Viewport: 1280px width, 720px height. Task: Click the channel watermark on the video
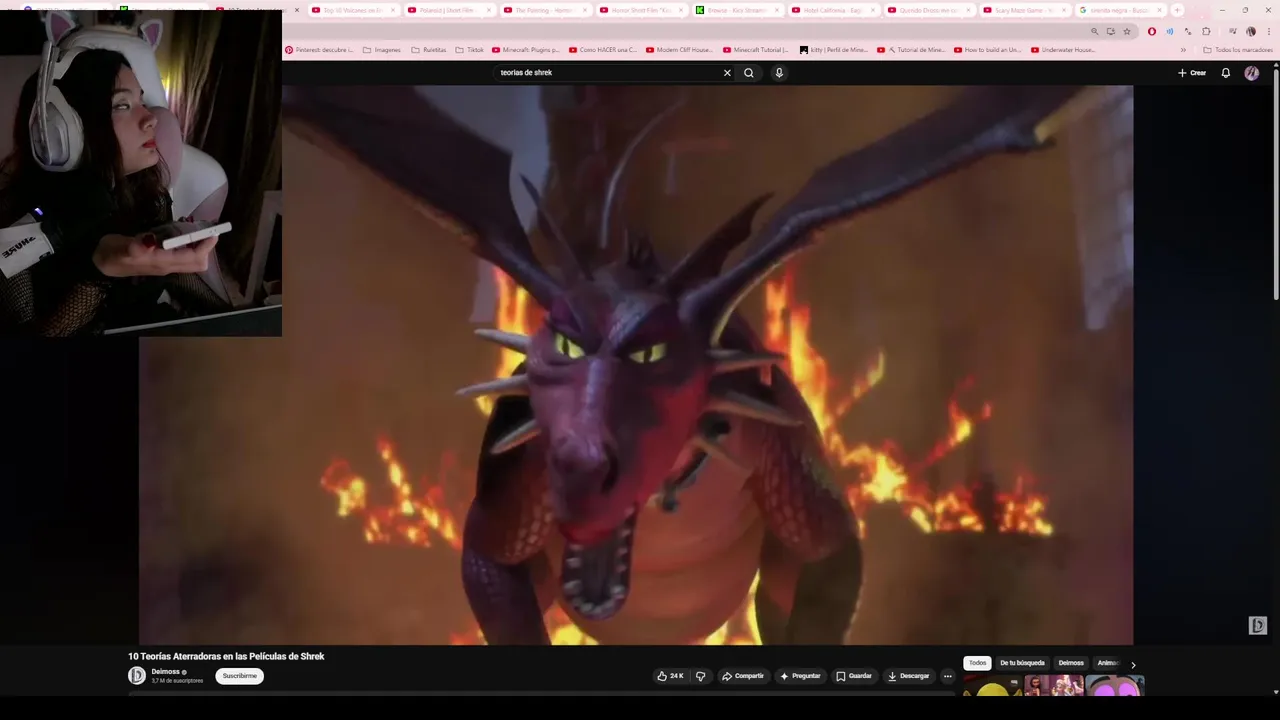click(x=1258, y=626)
